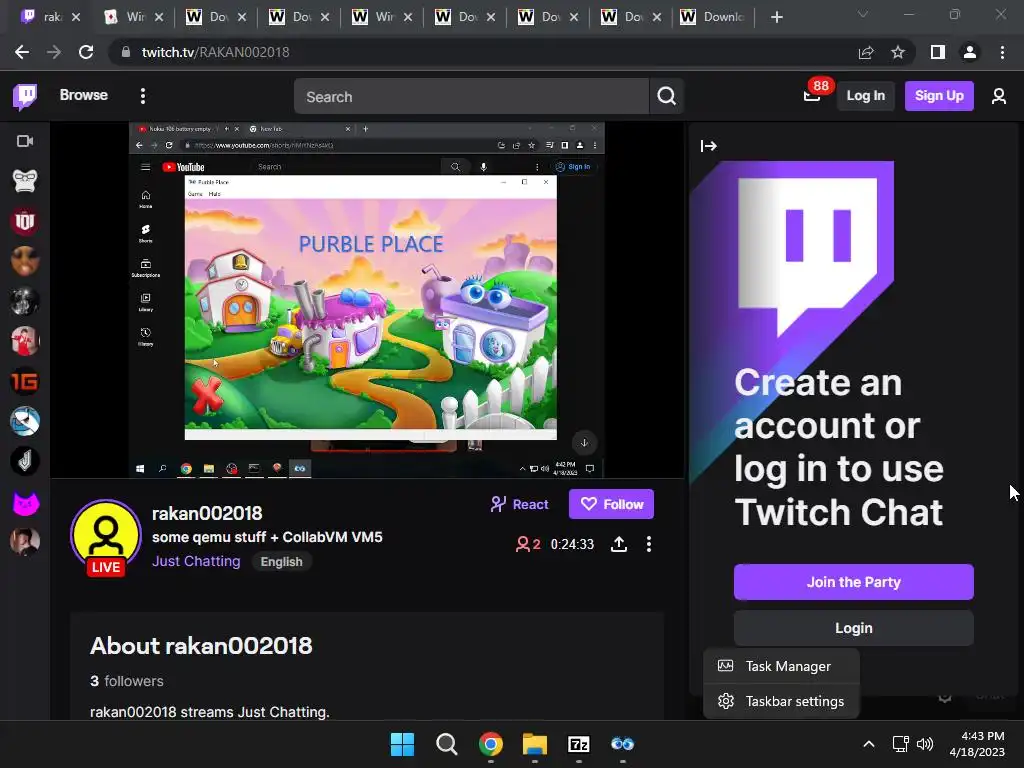Toggle the browser side panel icon
Image resolution: width=1024 pixels, height=768 pixels.
click(x=938, y=52)
